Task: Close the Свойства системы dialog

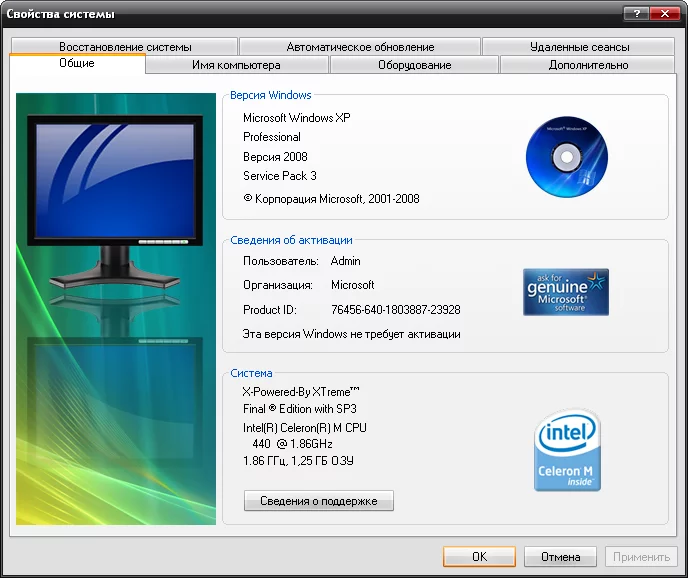Action: 665,14
